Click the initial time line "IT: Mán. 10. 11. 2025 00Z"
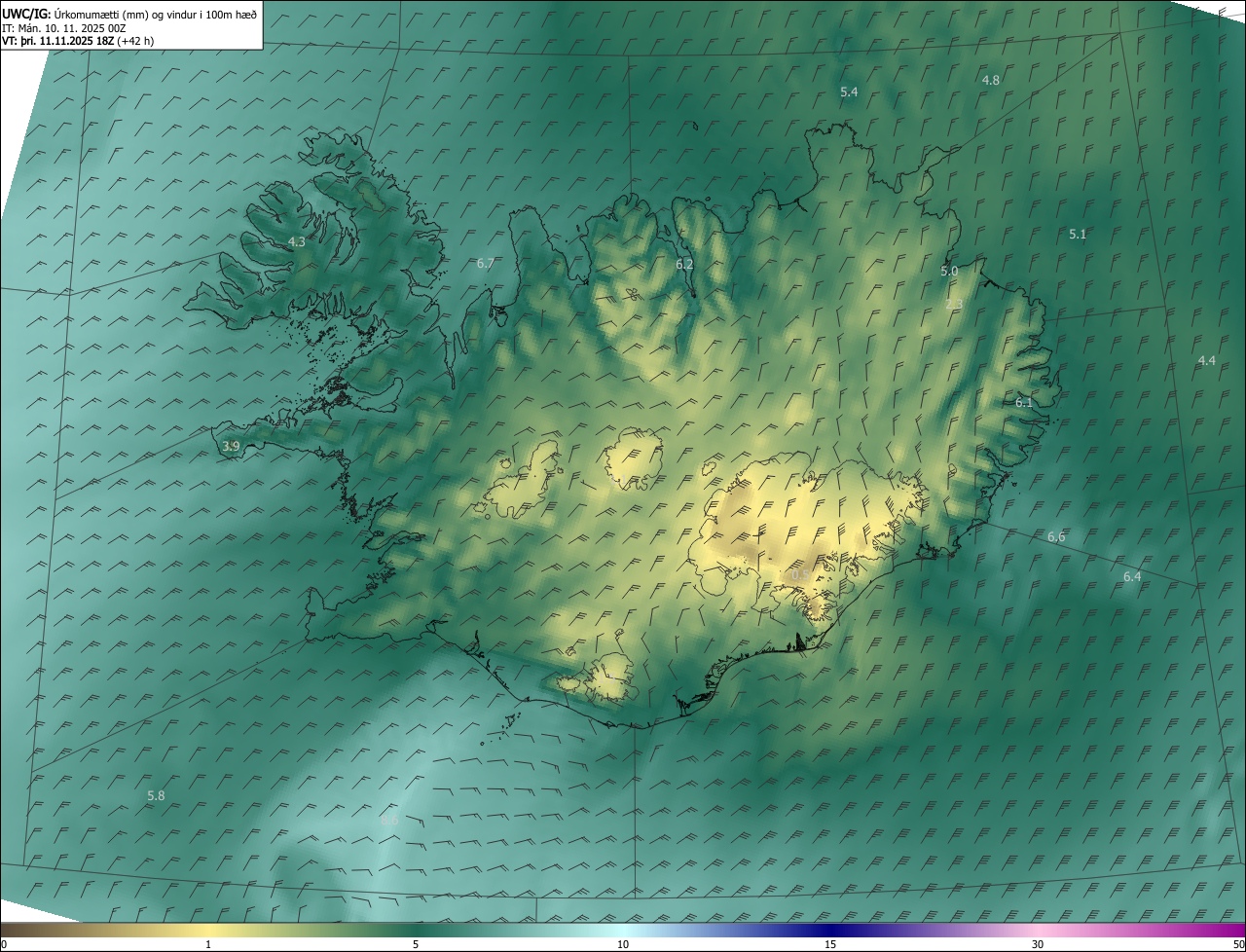The height and width of the screenshot is (952, 1246). [63, 27]
